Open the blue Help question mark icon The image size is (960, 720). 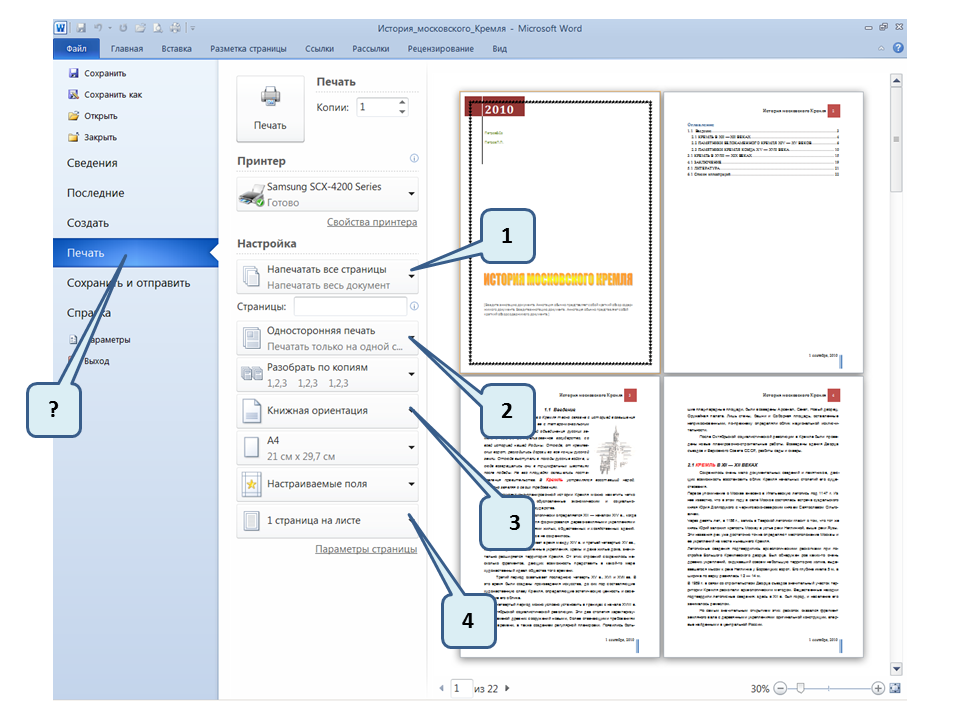click(x=899, y=48)
